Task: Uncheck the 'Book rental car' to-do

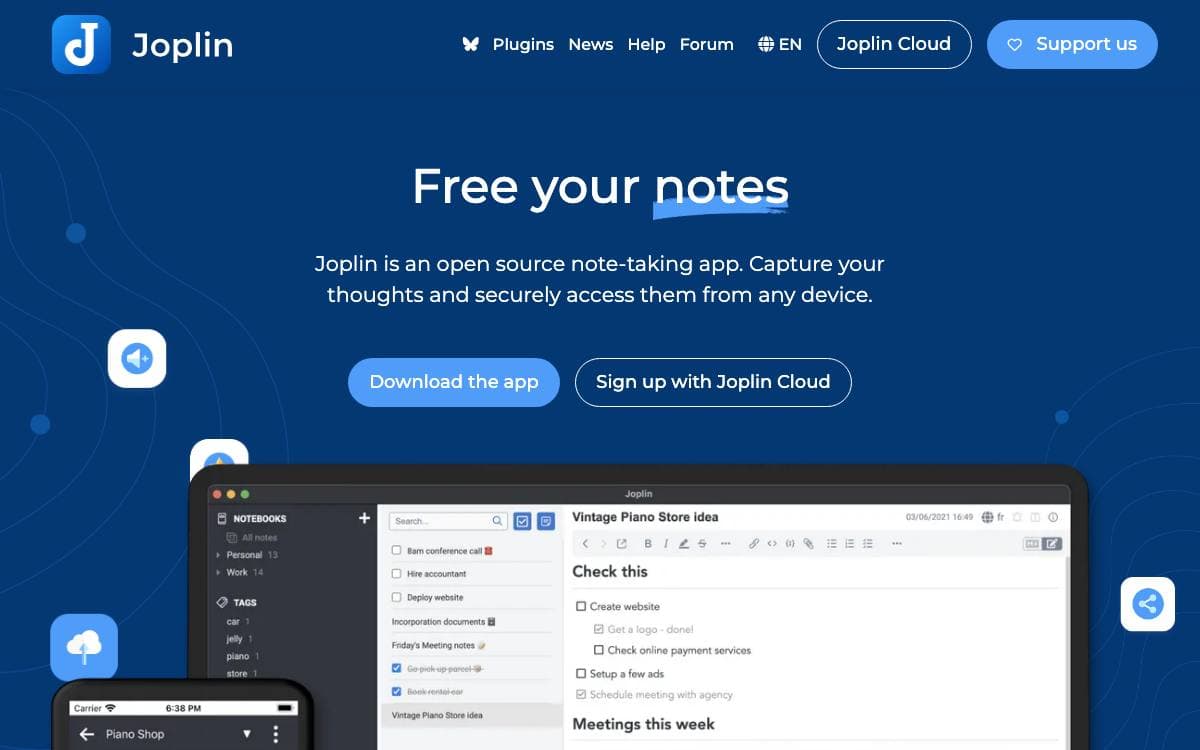Action: 396,691
